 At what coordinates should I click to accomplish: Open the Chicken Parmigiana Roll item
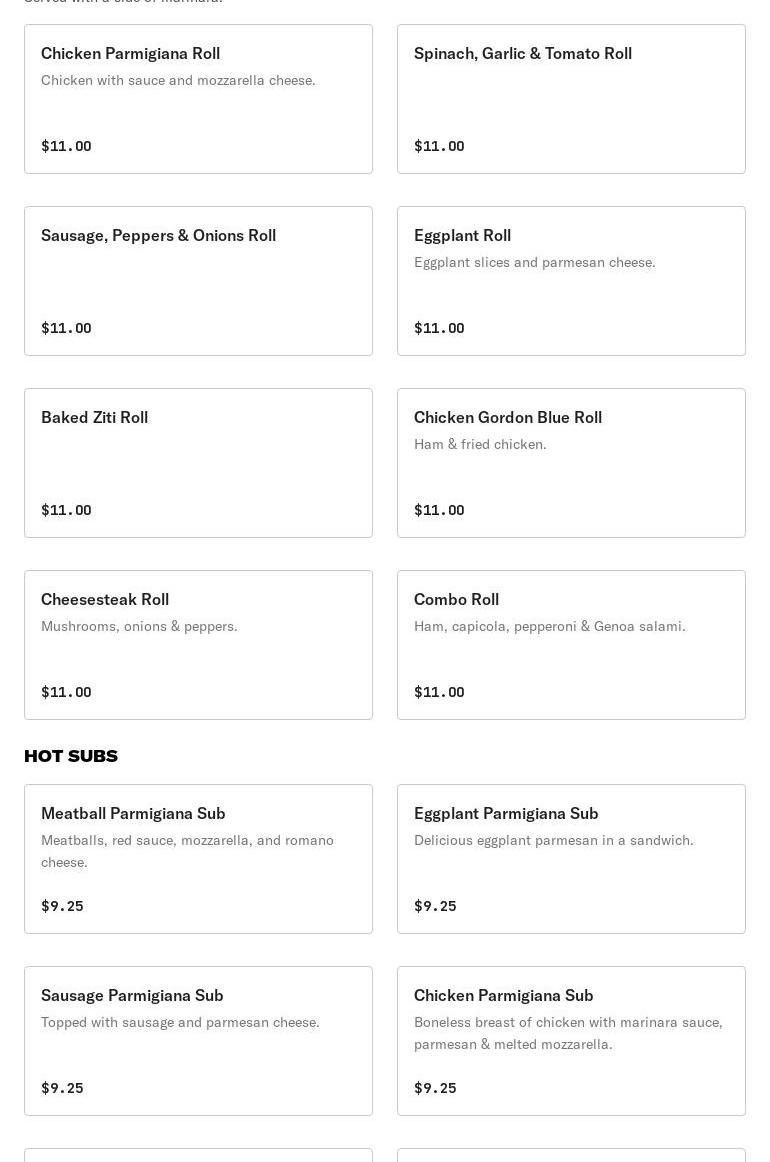pos(198,99)
